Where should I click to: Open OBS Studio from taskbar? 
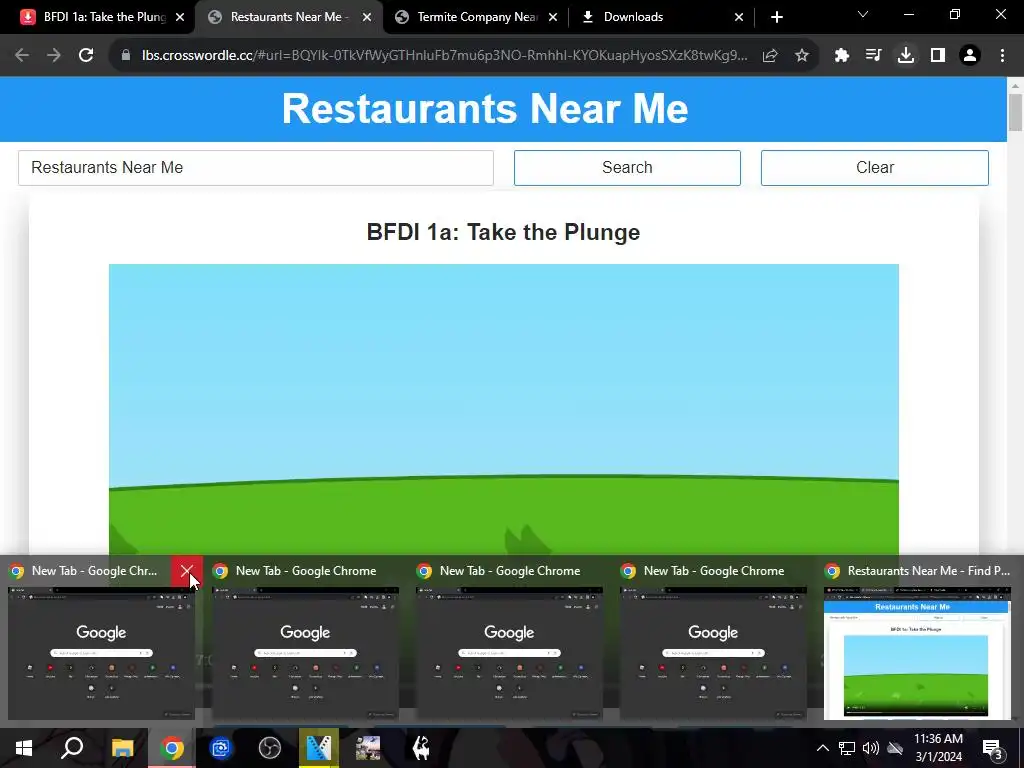(270, 748)
